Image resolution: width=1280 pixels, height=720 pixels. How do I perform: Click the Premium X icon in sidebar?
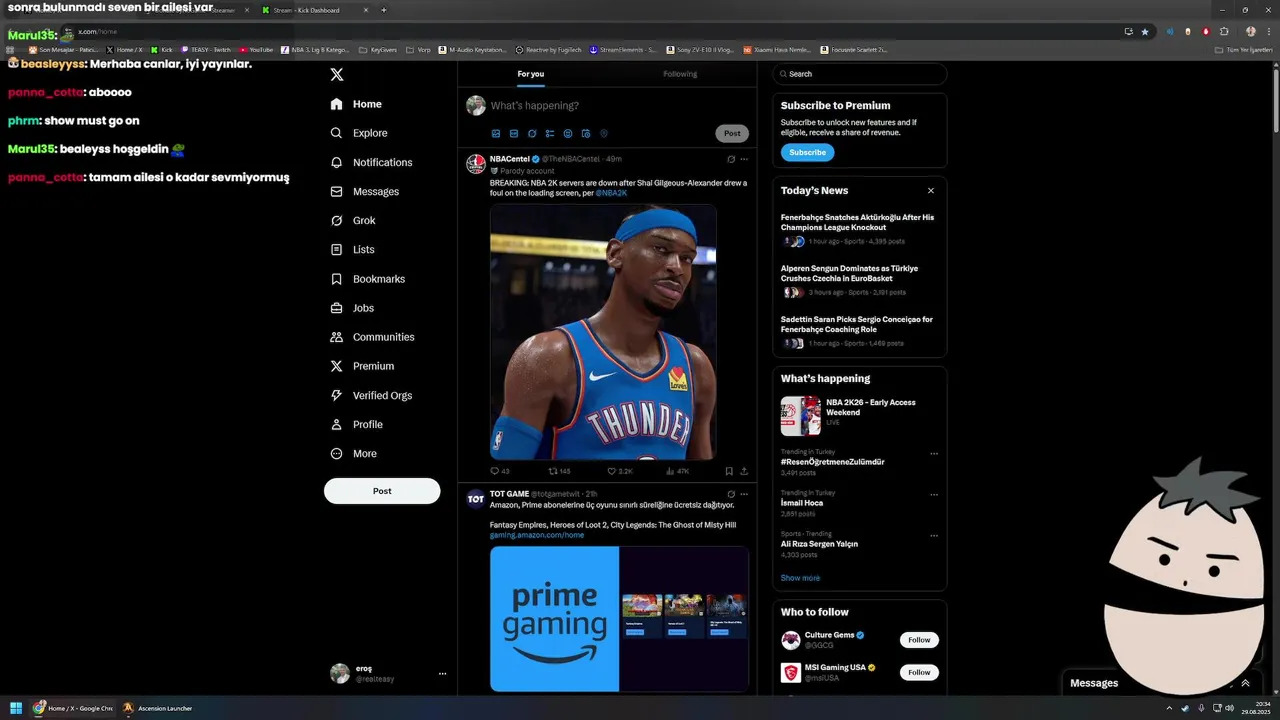337,366
